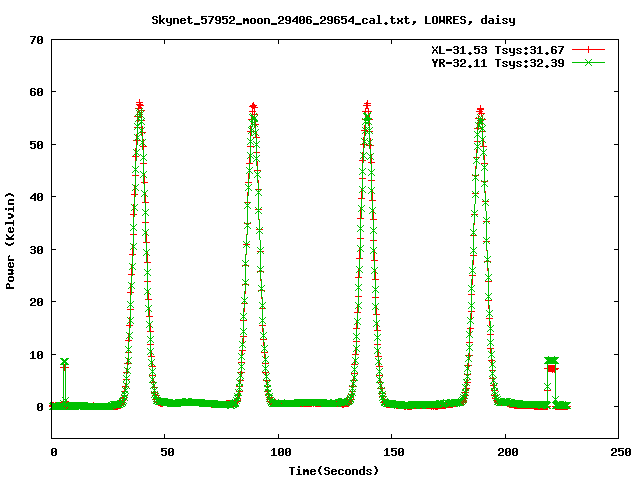Click the y-axis tick label '10'
640x480 pixels.
(x=36, y=355)
